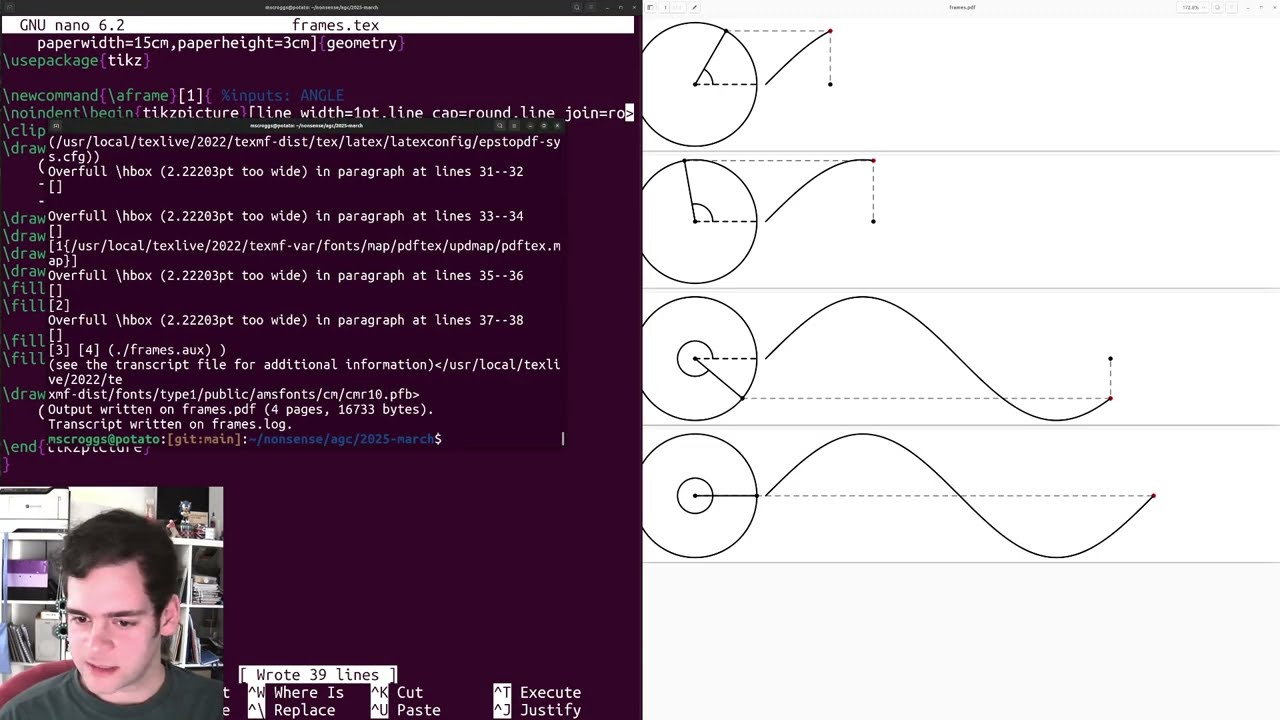Open the PDF viewer hamburger menu
Viewport: 1280px width, 720px height.
point(1232,7)
